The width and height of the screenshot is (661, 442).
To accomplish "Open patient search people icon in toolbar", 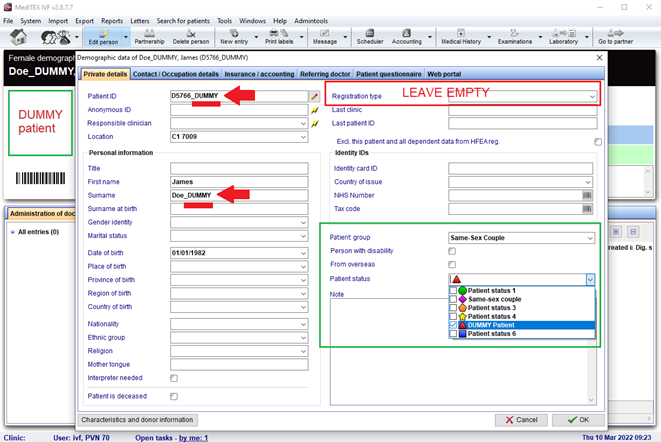I will (55, 37).
